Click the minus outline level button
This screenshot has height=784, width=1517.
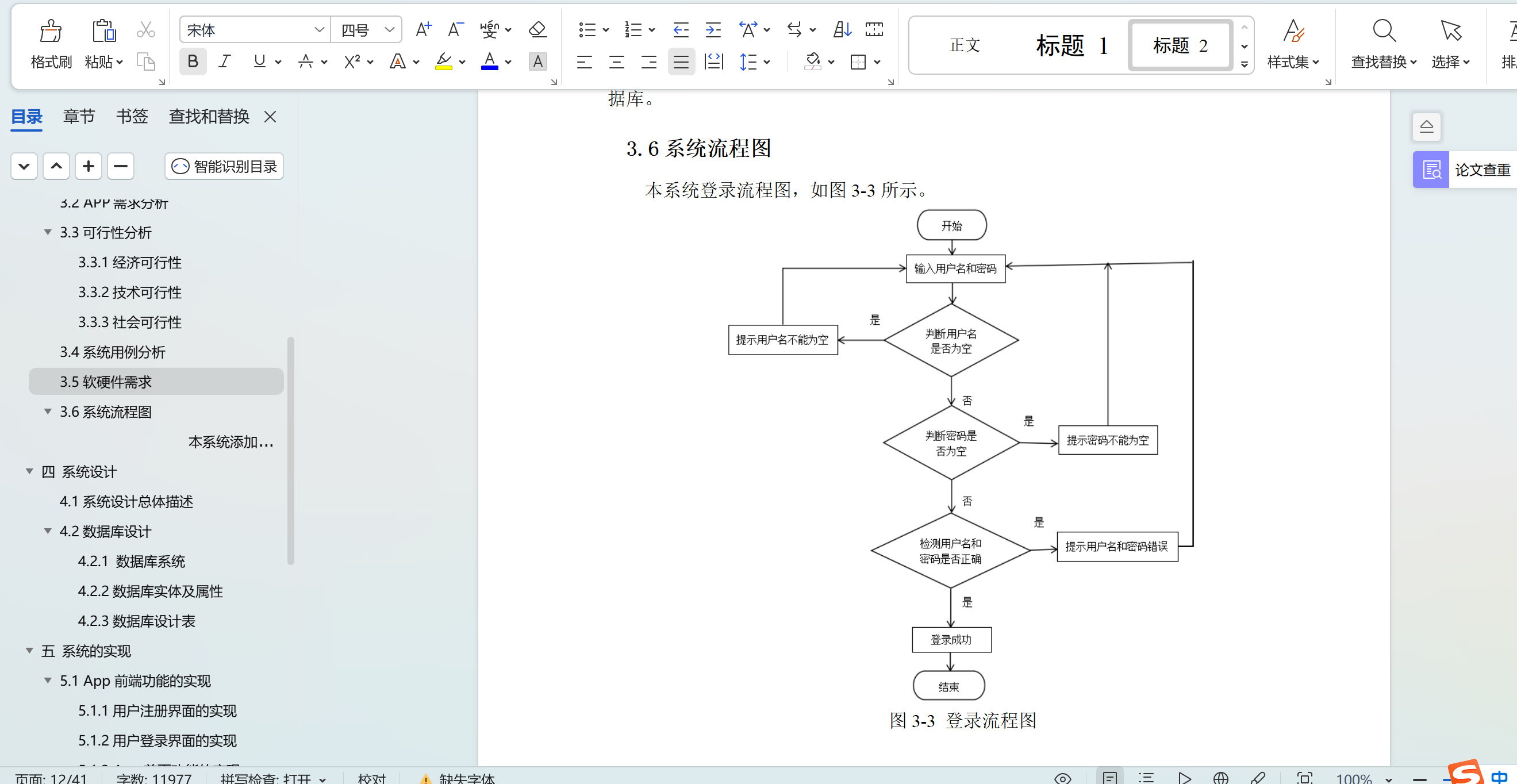click(121, 166)
